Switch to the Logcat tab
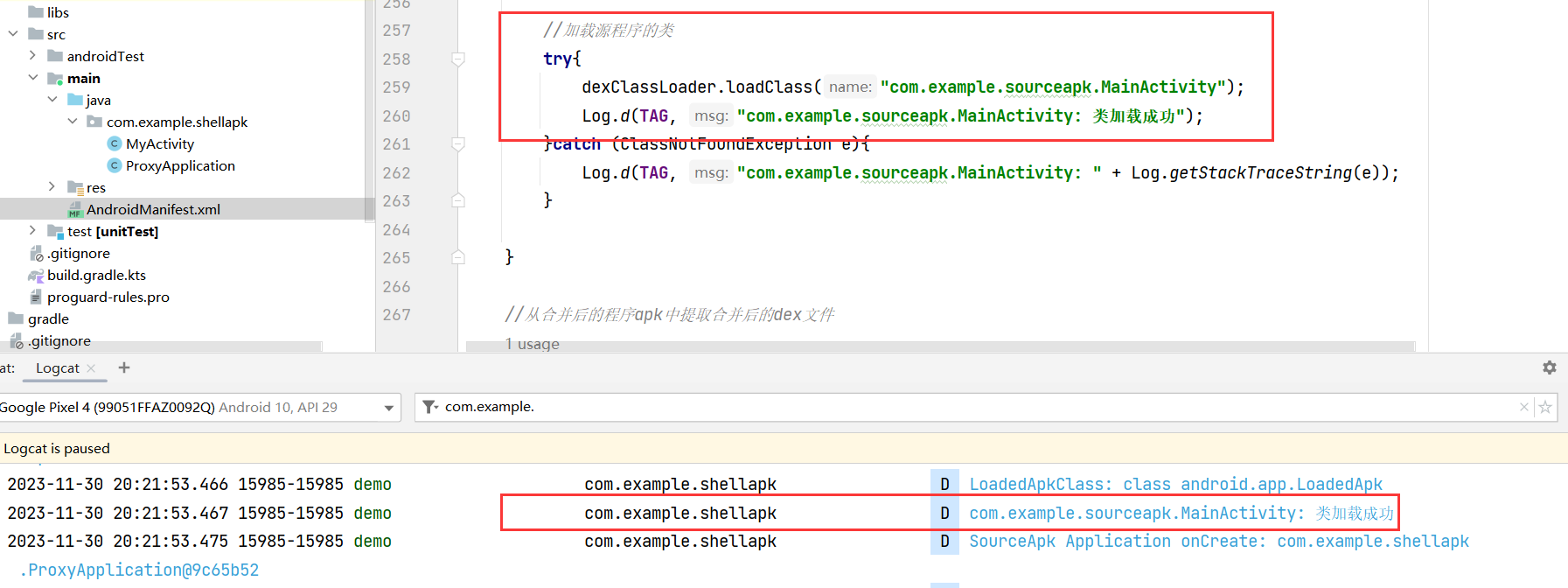Viewport: 1568px width, 588px height. click(x=57, y=368)
